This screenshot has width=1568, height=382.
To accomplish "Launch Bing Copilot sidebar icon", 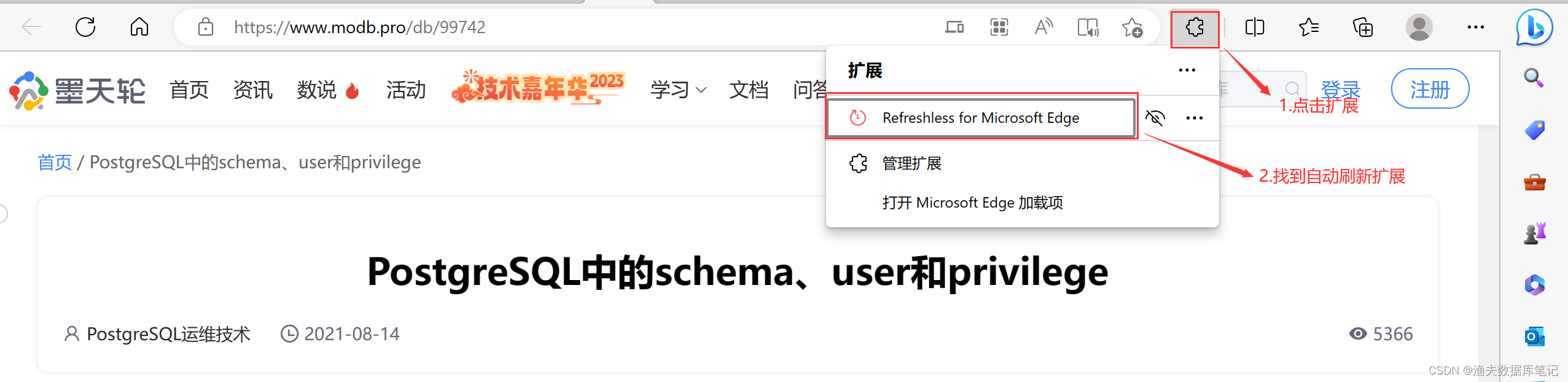I will pyautogui.click(x=1534, y=28).
